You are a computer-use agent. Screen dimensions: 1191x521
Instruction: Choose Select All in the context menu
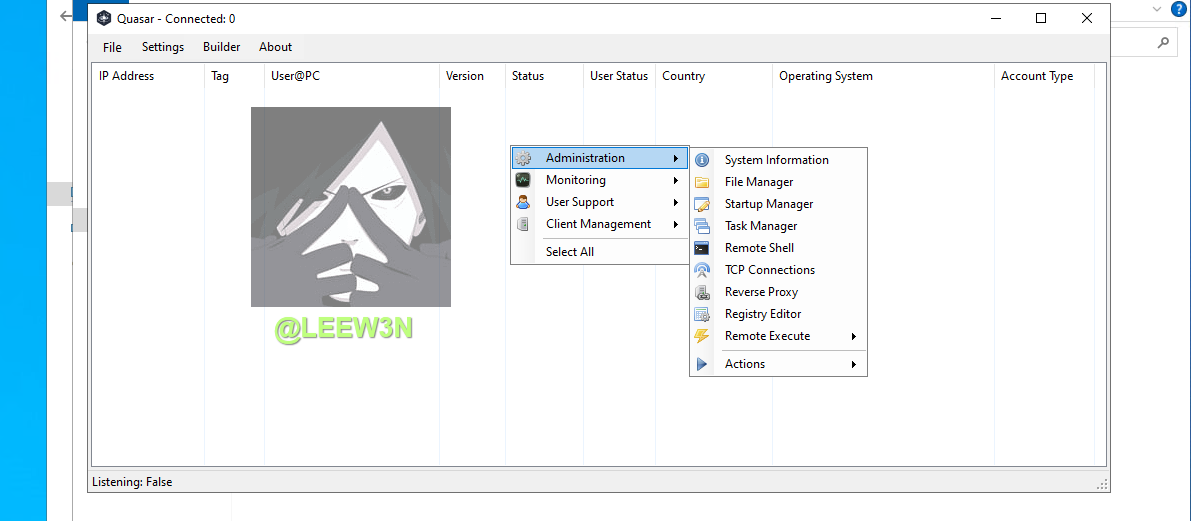pos(570,252)
